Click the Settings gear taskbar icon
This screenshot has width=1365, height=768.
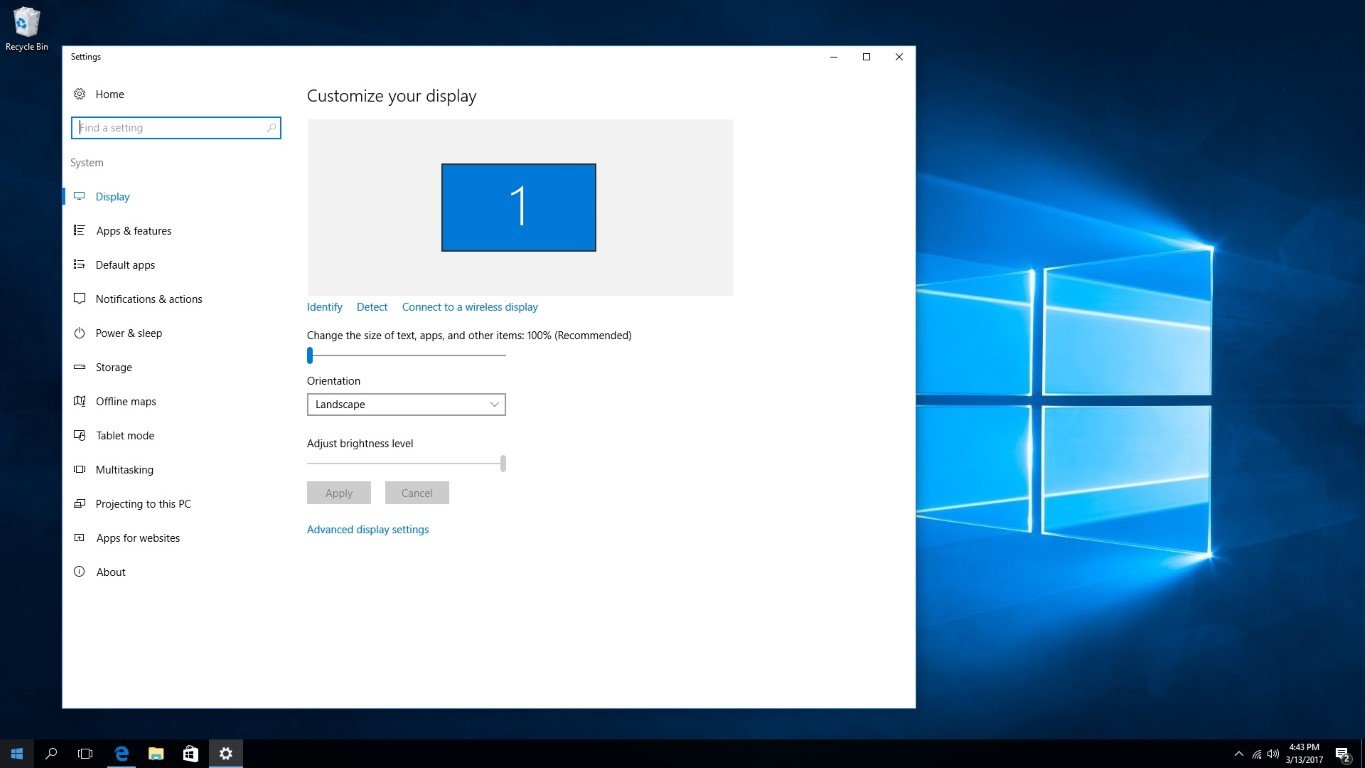click(225, 754)
